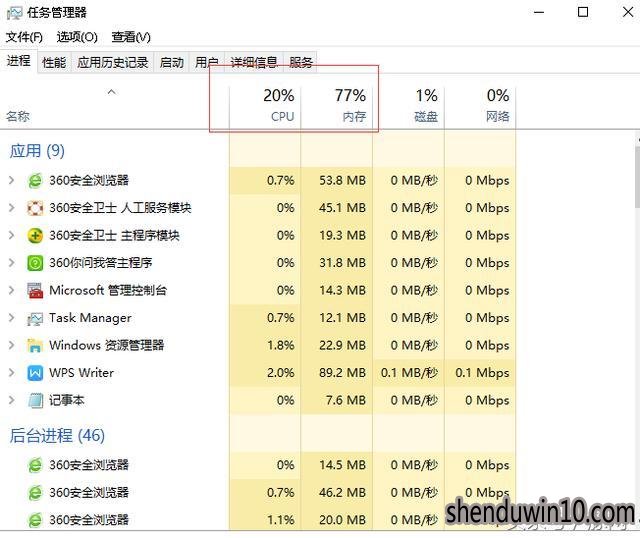The height and width of the screenshot is (538, 640).
Task: Sort by the CPU column header
Action: [265, 107]
